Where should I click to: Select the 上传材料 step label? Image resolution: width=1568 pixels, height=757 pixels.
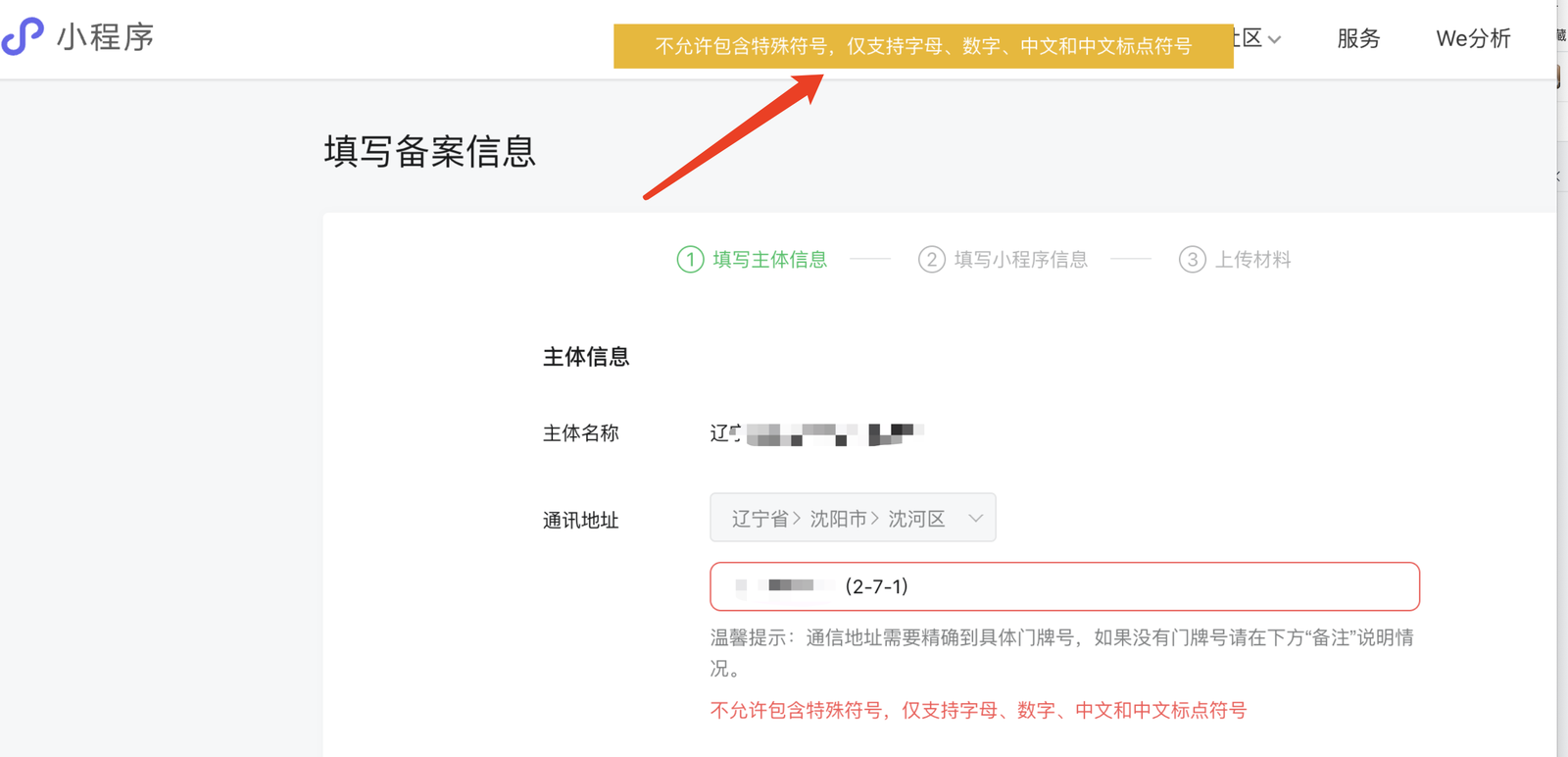point(1253,260)
